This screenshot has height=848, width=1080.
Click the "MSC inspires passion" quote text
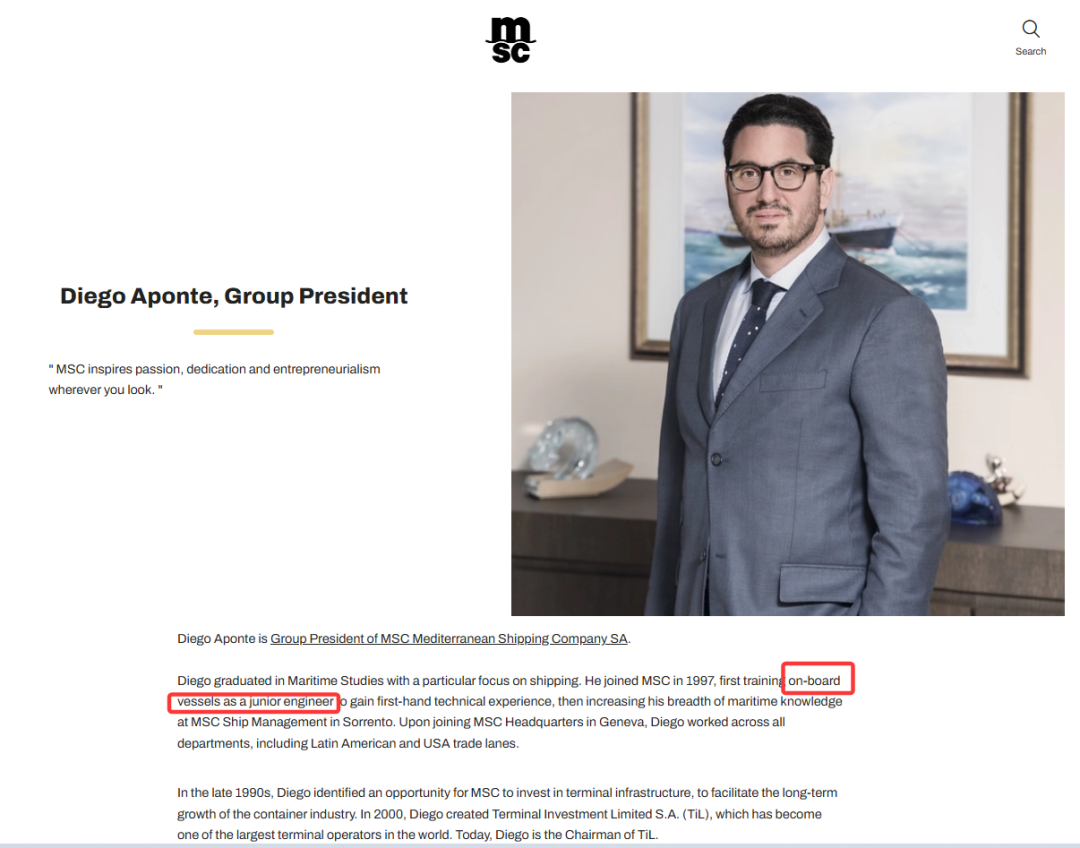click(x=214, y=379)
